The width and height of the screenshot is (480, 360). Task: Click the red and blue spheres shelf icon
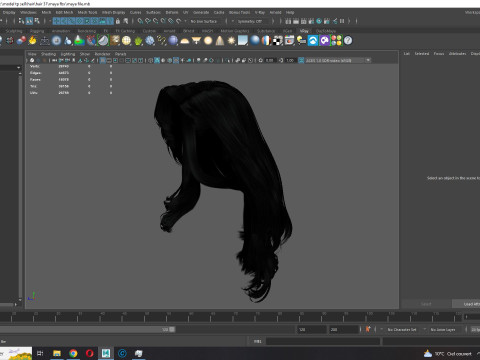[21, 41]
